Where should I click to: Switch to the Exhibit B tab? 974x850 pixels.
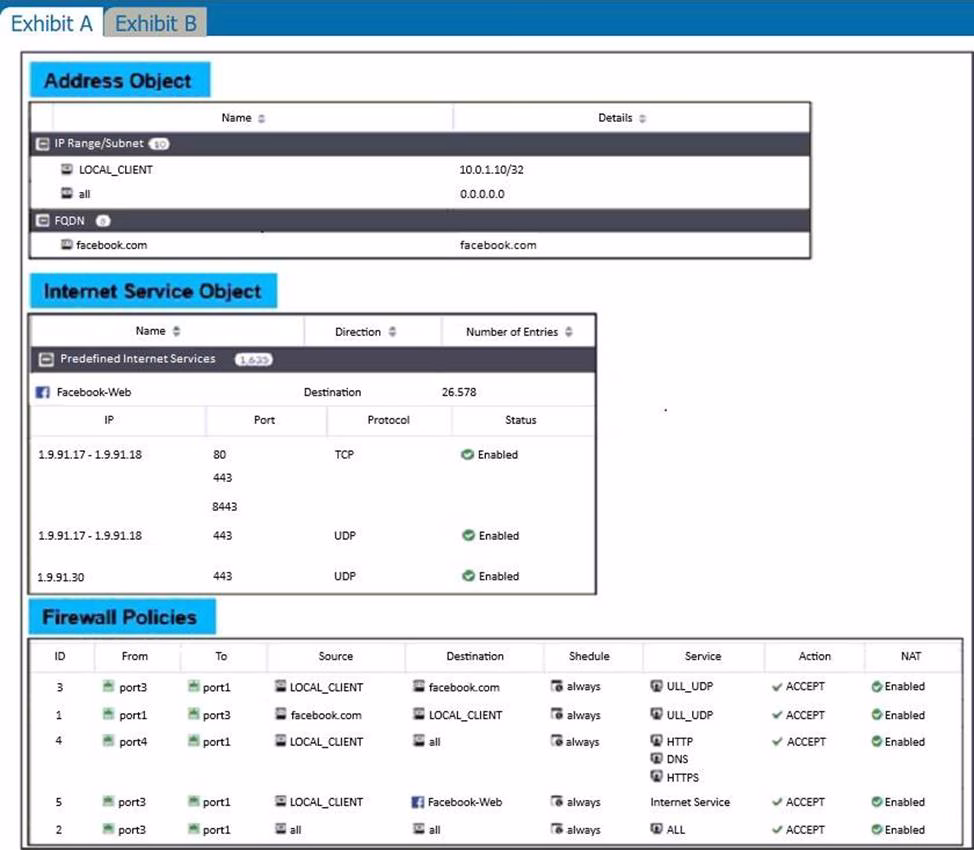tap(155, 22)
